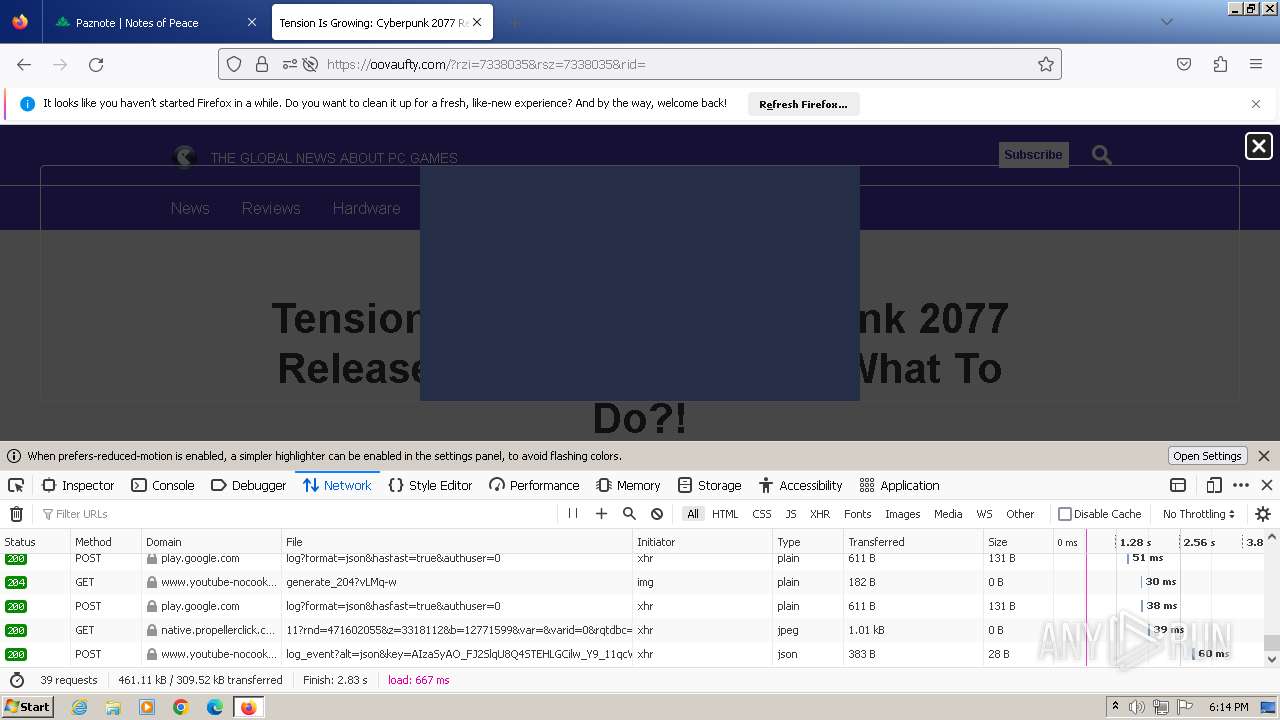Filter requests by XHR
1280x720 pixels.
820,514
